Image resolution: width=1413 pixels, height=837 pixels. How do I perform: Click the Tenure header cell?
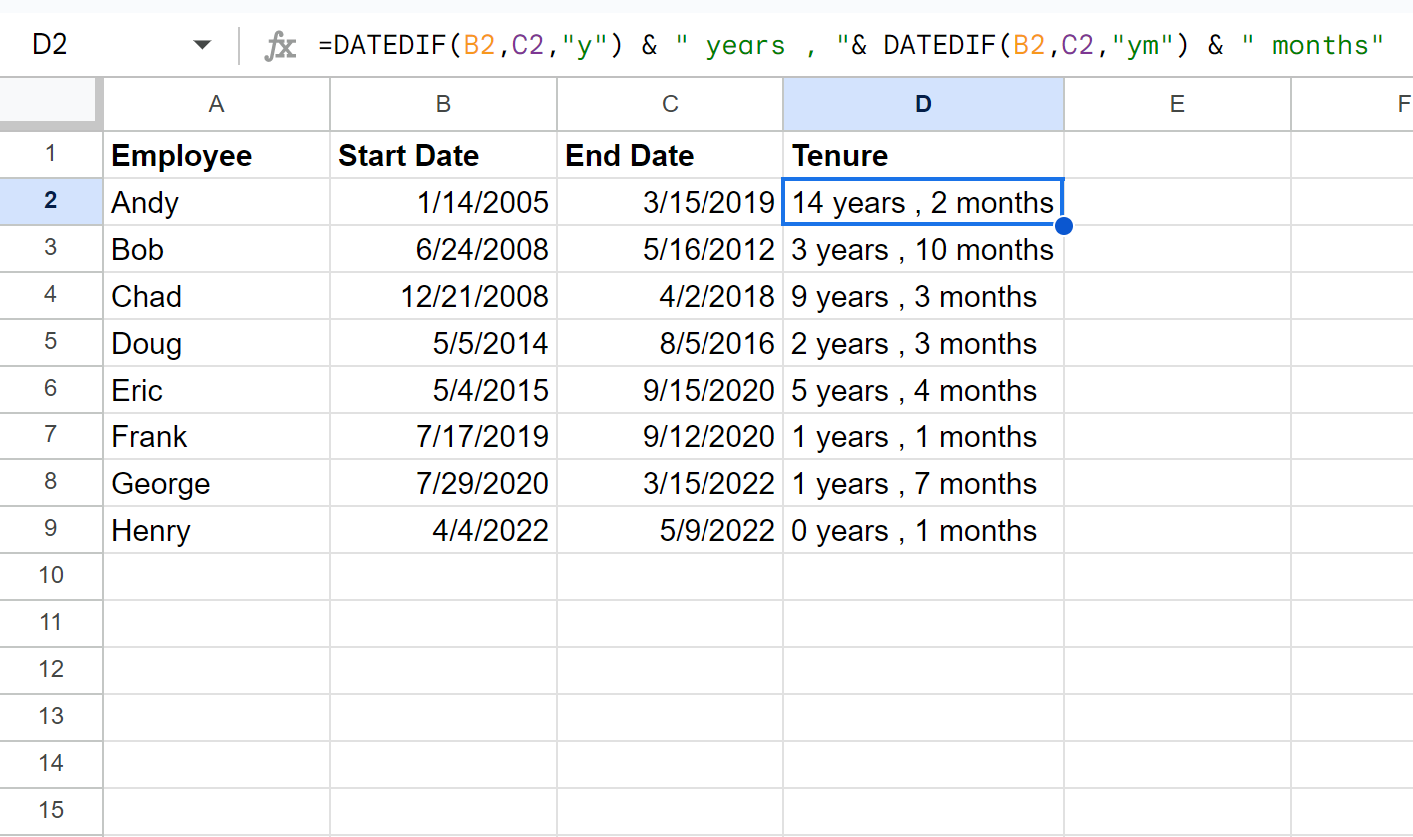tap(922, 155)
